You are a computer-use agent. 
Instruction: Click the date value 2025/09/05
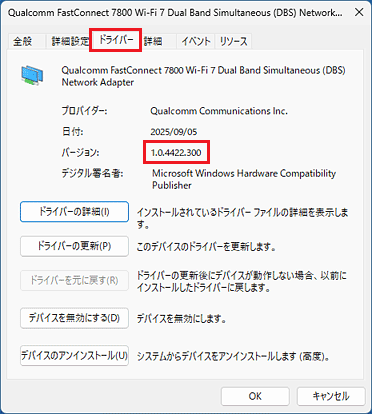[174, 132]
